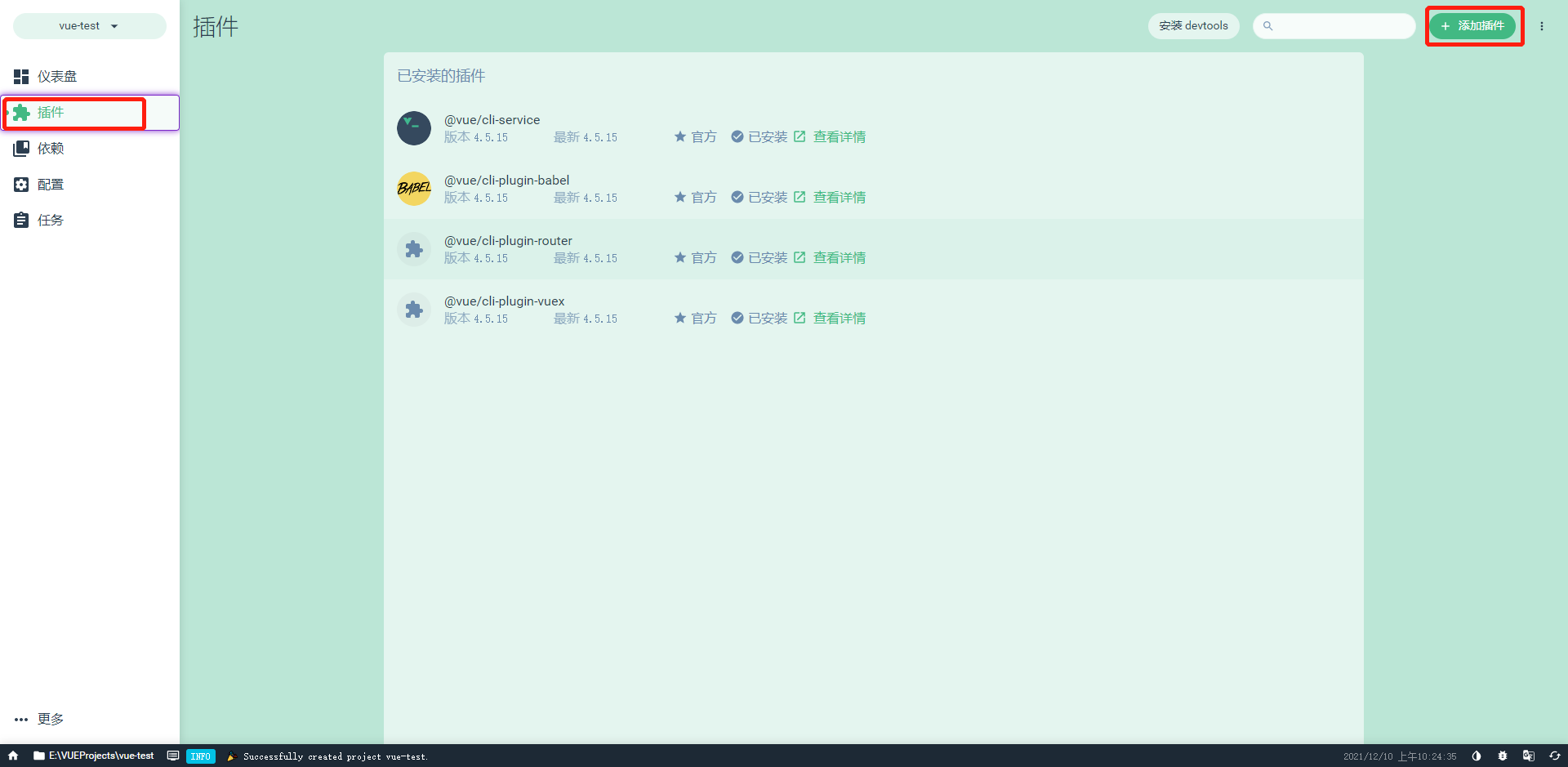Go to the 依赖 dependencies page
Viewport: 1568px width, 767px height.
pyautogui.click(x=90, y=149)
